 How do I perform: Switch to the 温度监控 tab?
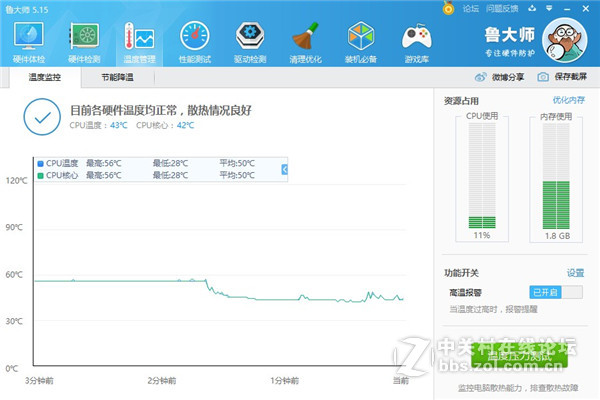click(x=45, y=77)
